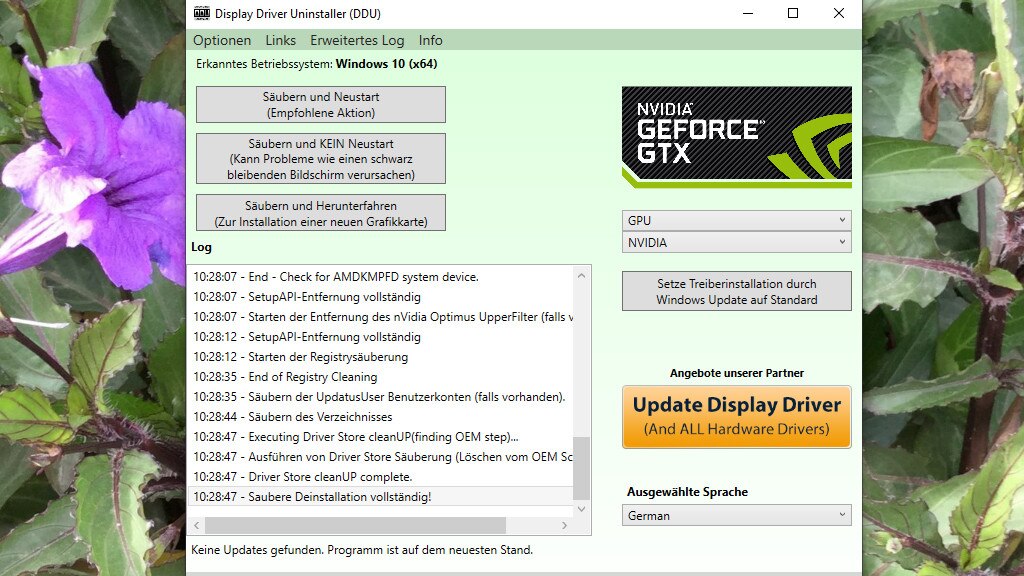This screenshot has height=576, width=1024.
Task: Open the Info menu
Action: (x=430, y=40)
